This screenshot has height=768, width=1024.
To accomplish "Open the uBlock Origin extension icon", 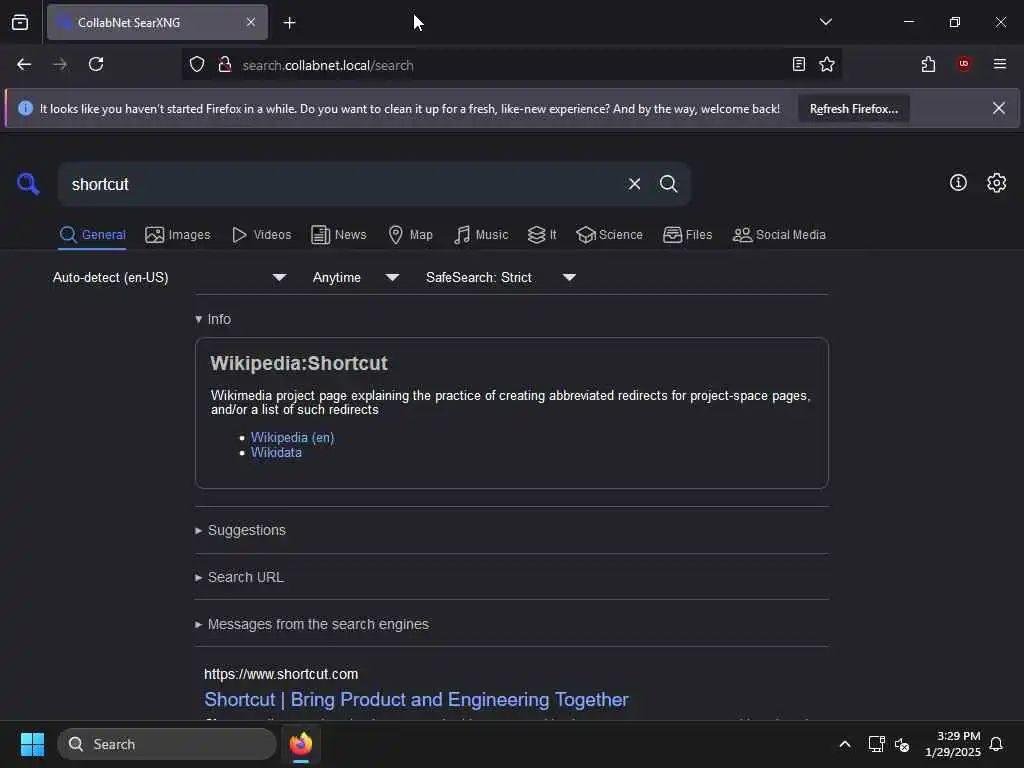I will [964, 64].
